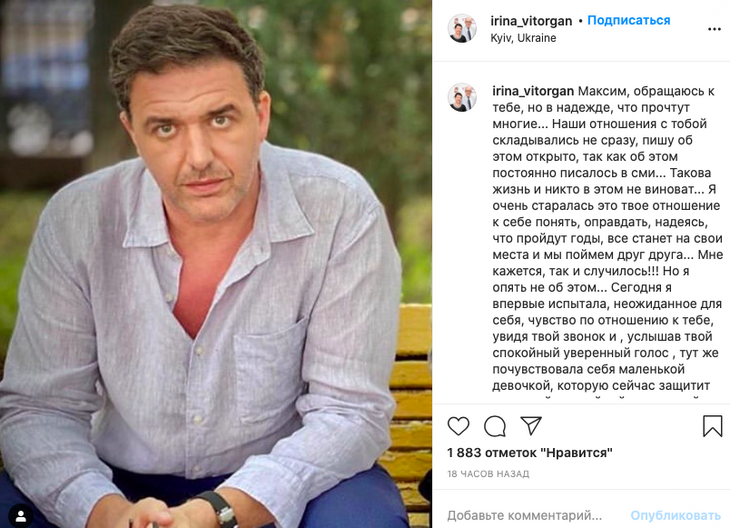Open the avatar beside the caption text
Screen dimensions: 730x528
tap(462, 97)
